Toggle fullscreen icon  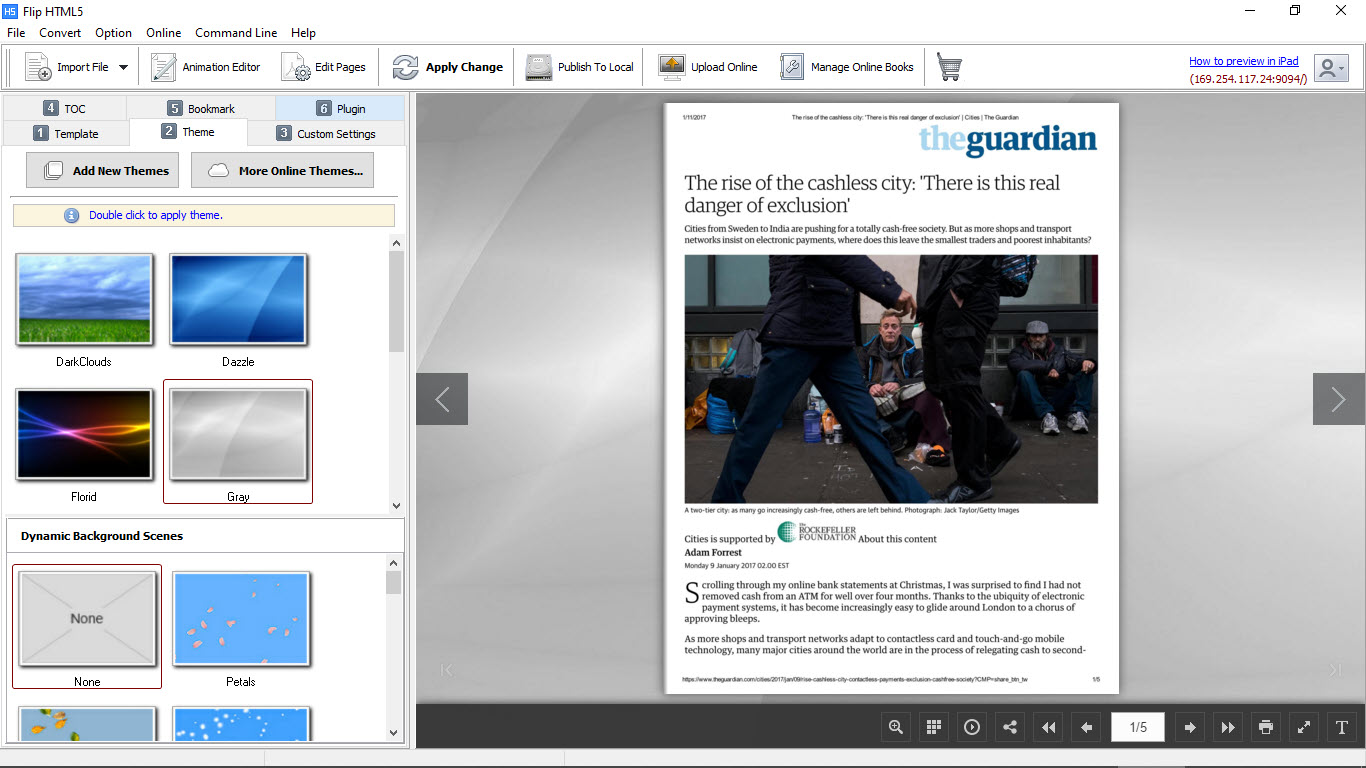pyautogui.click(x=1304, y=727)
